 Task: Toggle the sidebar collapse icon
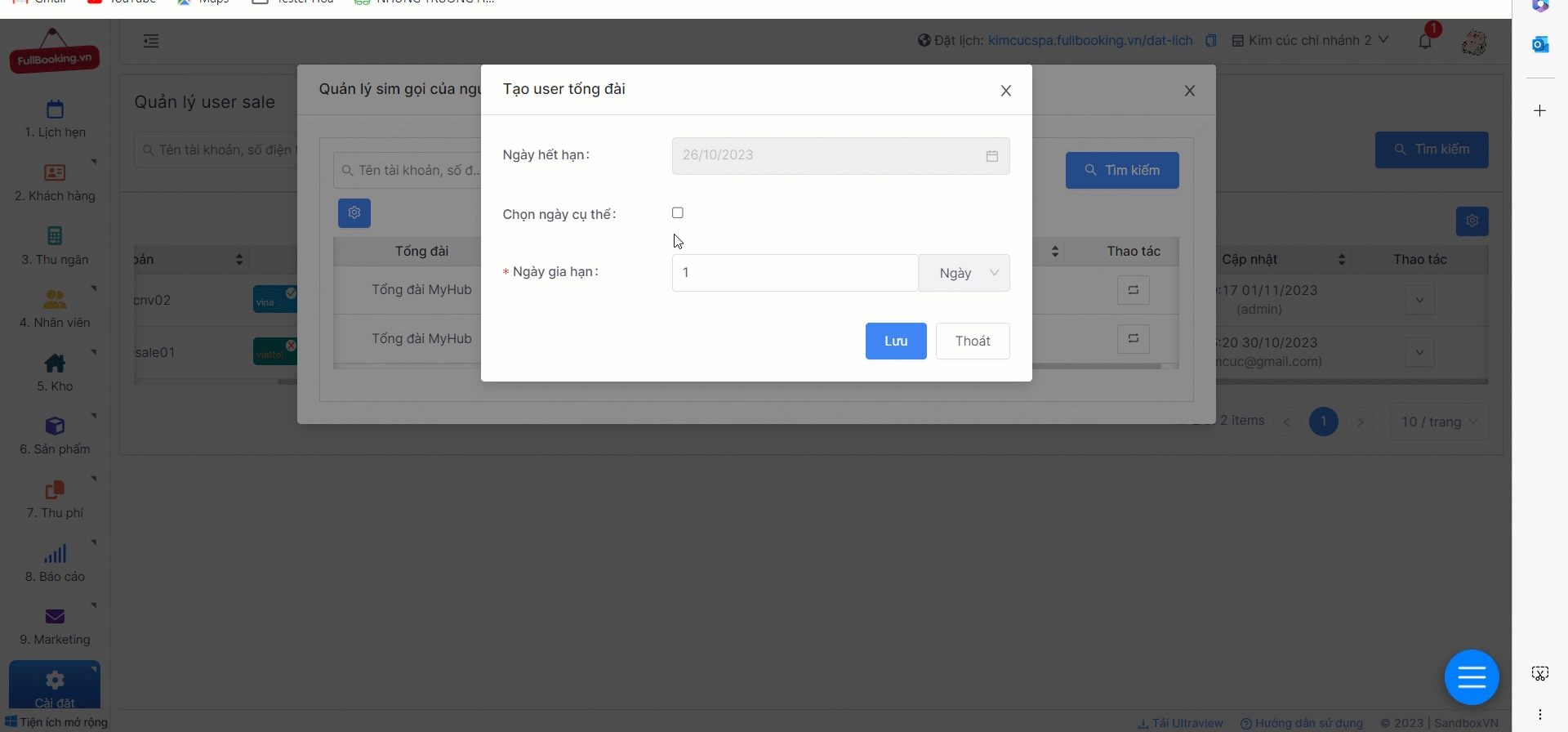(x=151, y=41)
